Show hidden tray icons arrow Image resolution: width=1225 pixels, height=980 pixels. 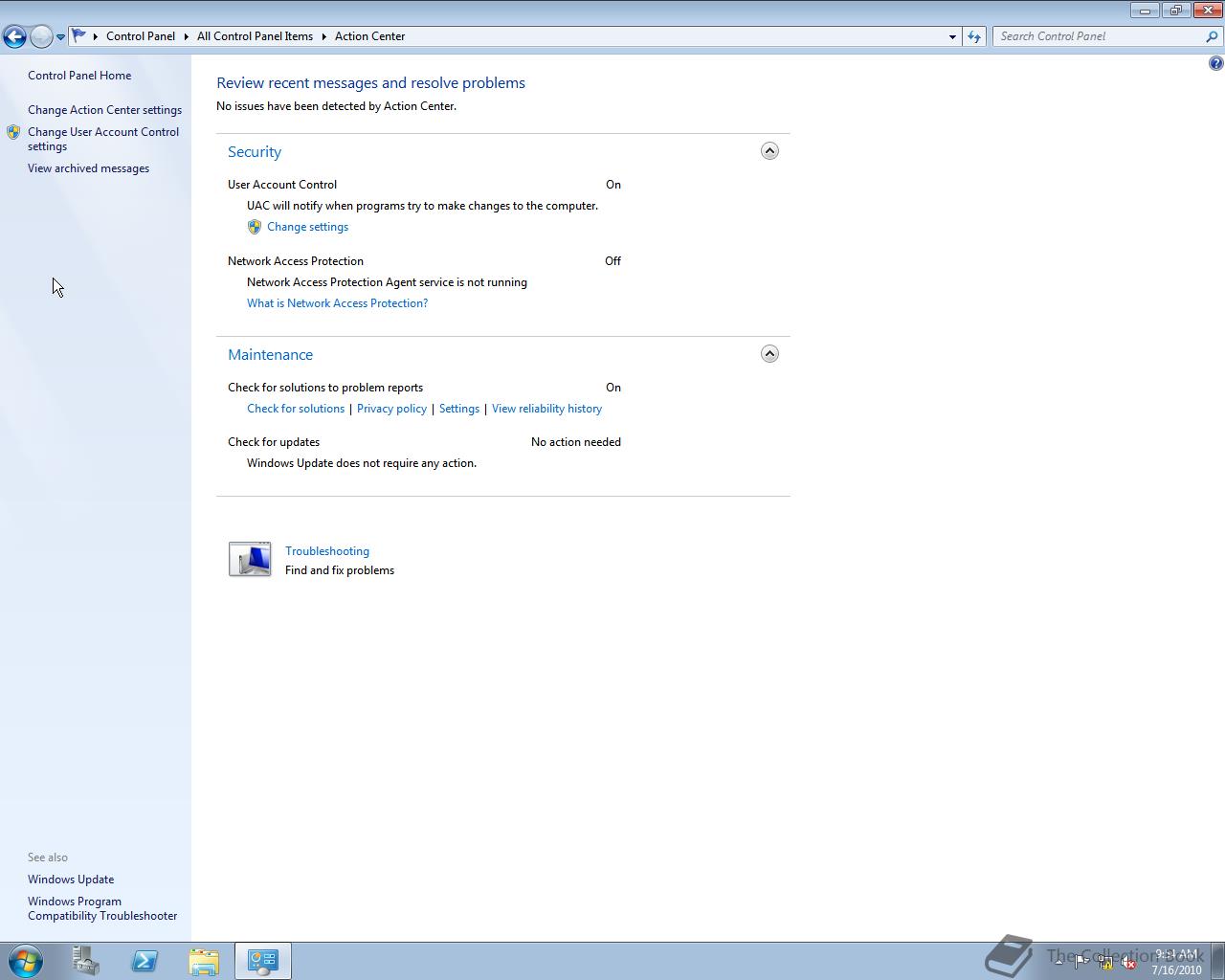(x=1058, y=962)
